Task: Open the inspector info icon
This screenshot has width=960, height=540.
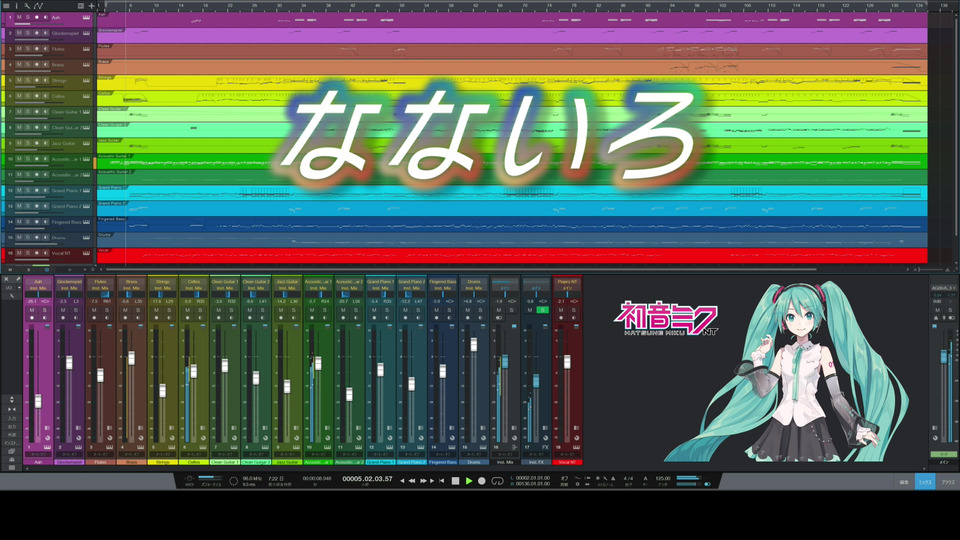Action: pos(17,6)
